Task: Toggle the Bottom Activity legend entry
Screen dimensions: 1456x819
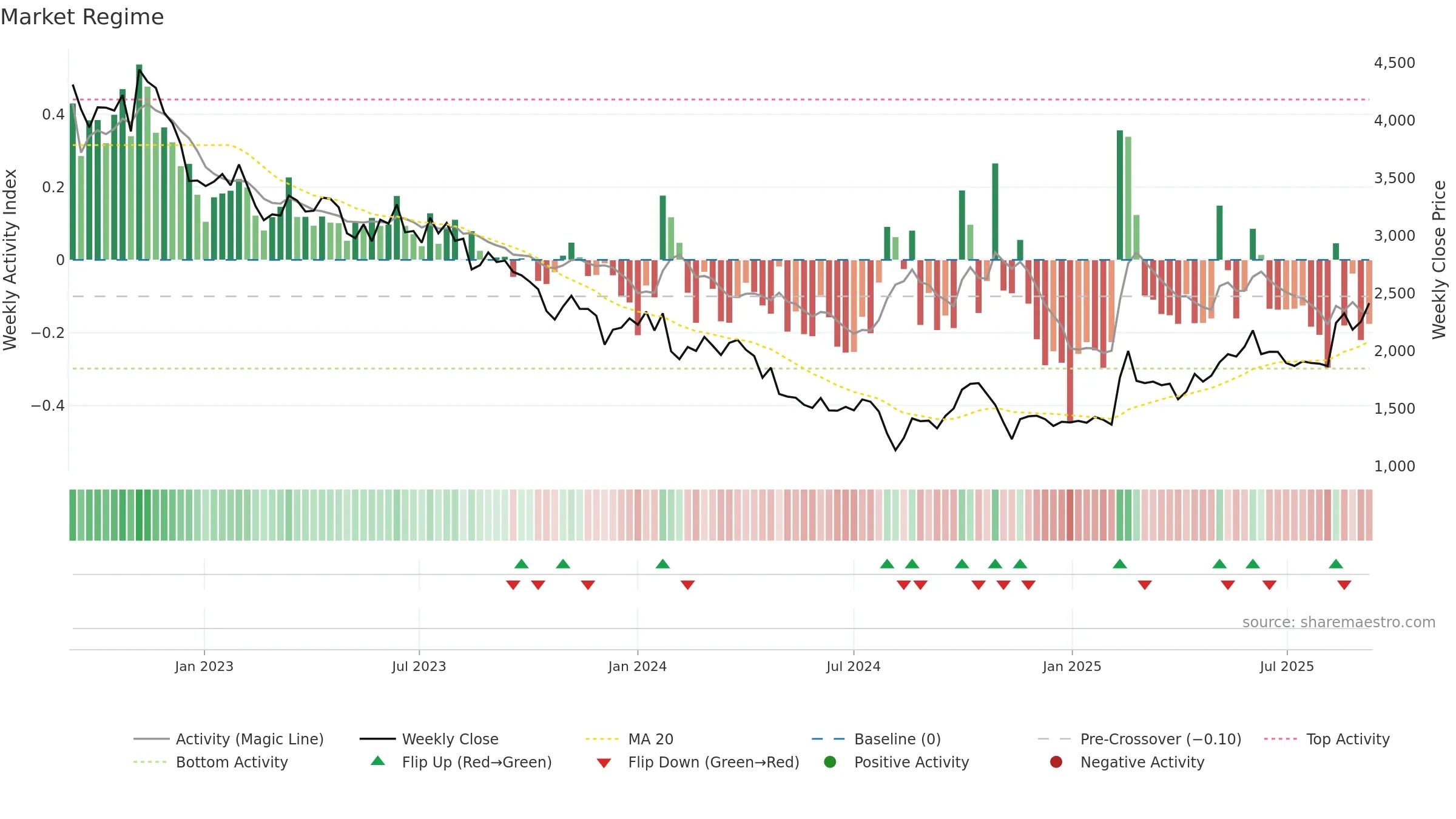Action: [x=211, y=762]
